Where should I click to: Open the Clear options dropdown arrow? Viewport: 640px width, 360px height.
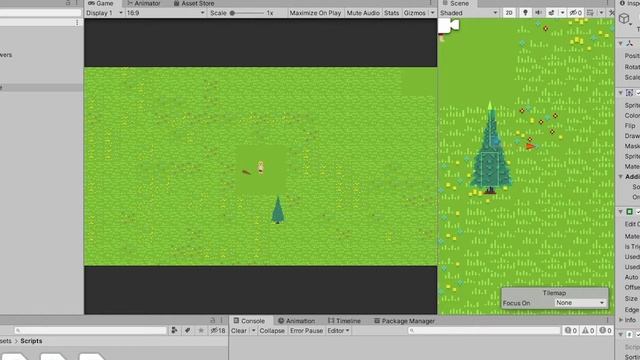(x=253, y=331)
